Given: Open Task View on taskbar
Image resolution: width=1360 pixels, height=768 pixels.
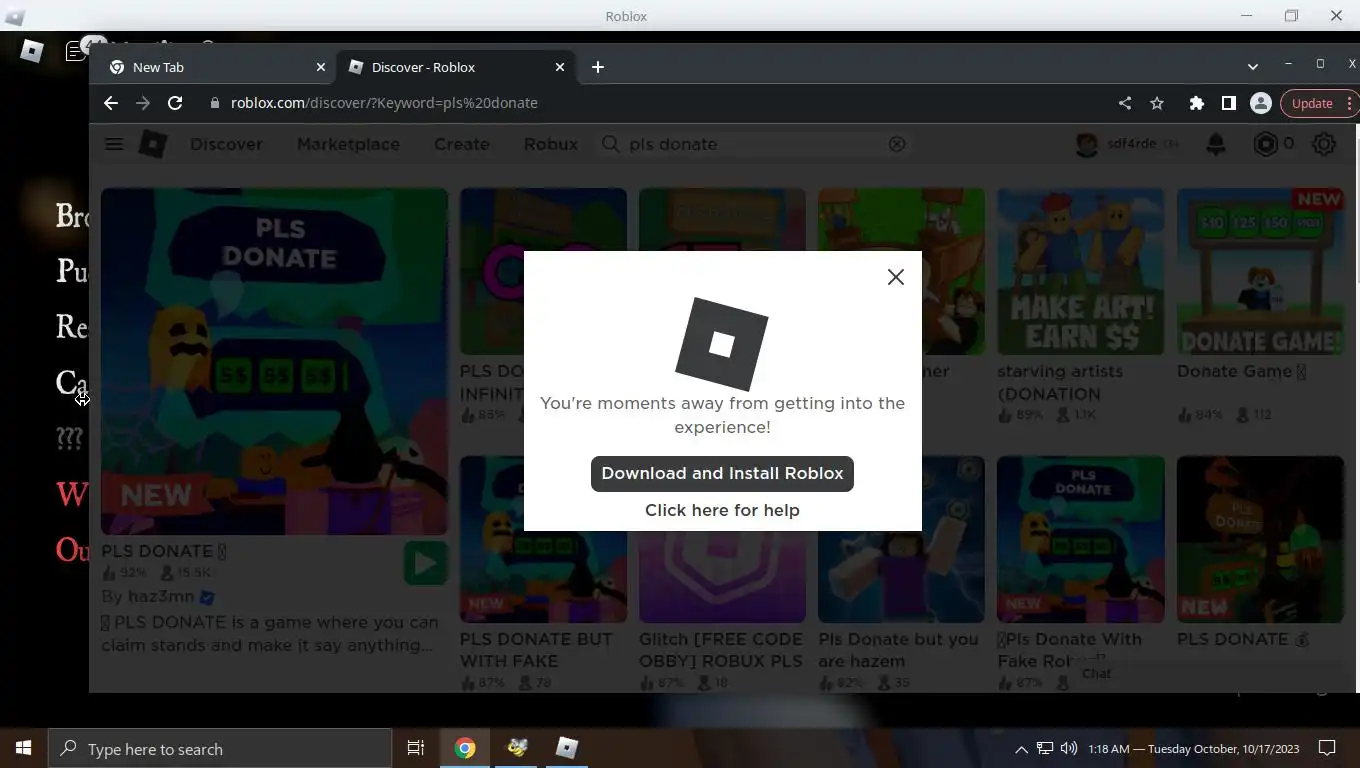Looking at the screenshot, I should point(416,748).
